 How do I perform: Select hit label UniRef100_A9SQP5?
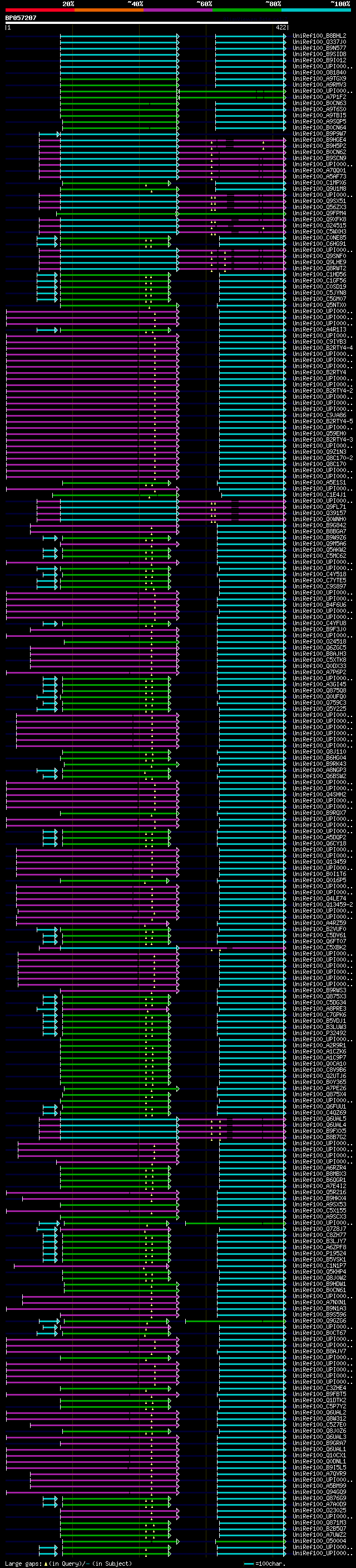[x=319, y=122]
